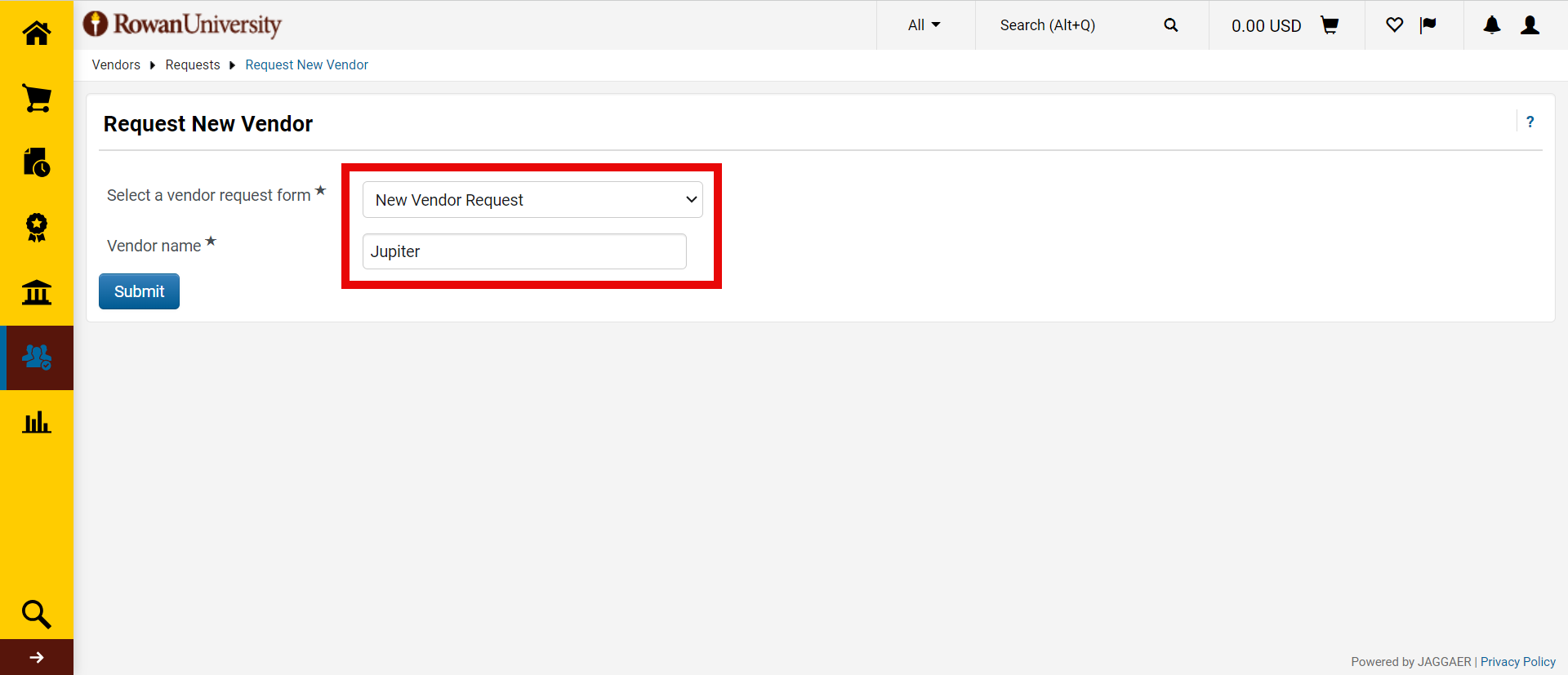The width and height of the screenshot is (1568, 675).
Task: Open the Shop cart icon in sidebar
Action: tap(37, 98)
